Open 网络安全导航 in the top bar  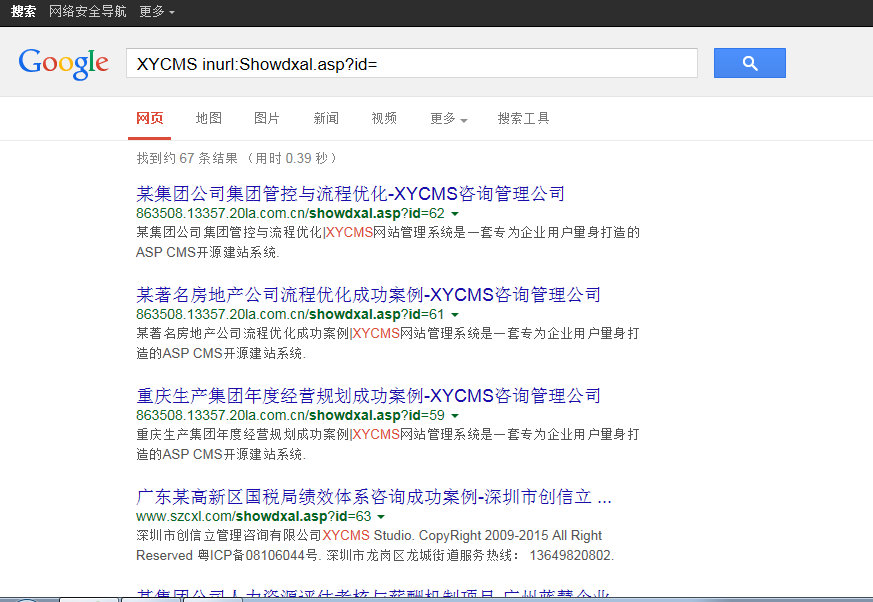87,11
